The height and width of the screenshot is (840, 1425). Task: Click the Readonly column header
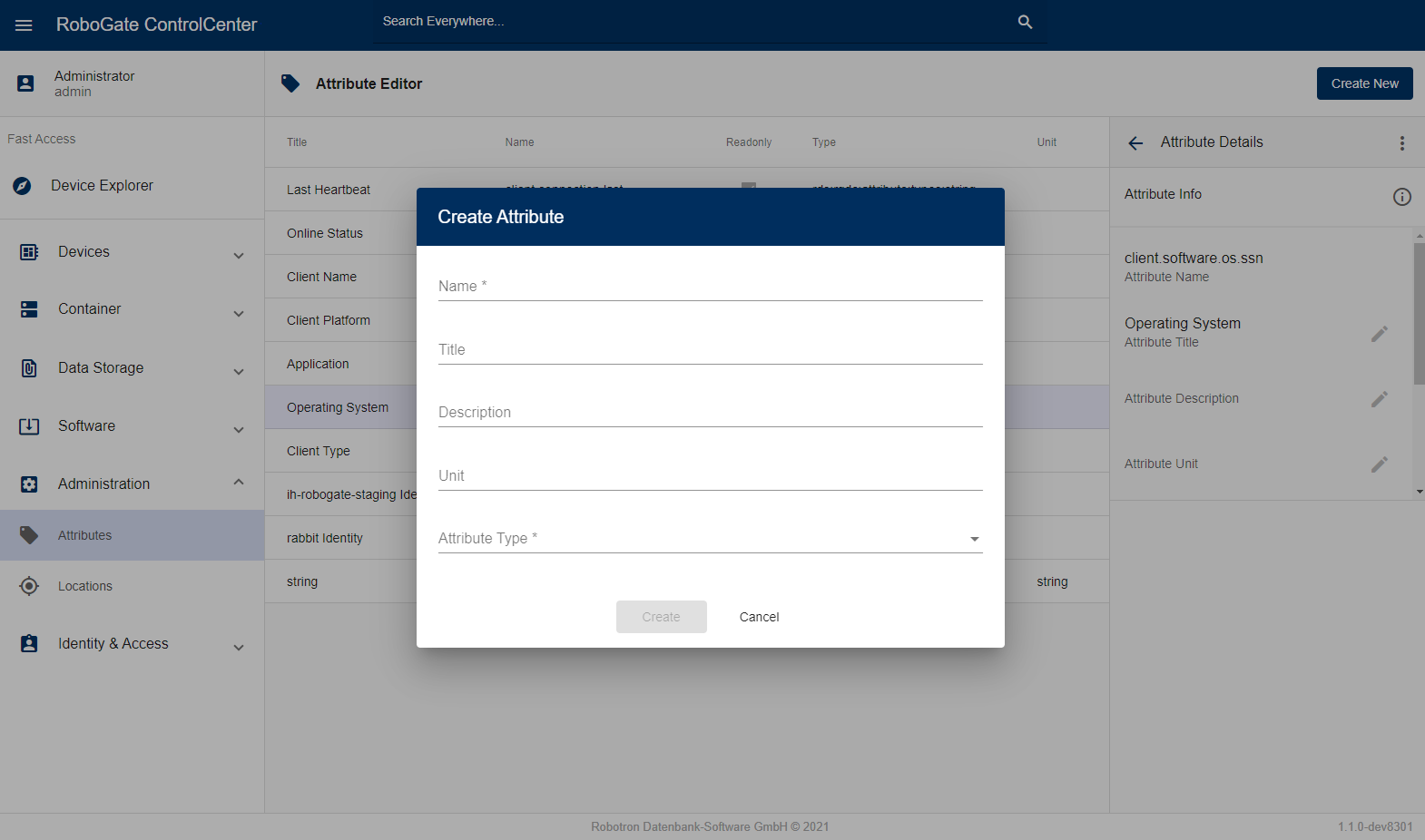[749, 142]
